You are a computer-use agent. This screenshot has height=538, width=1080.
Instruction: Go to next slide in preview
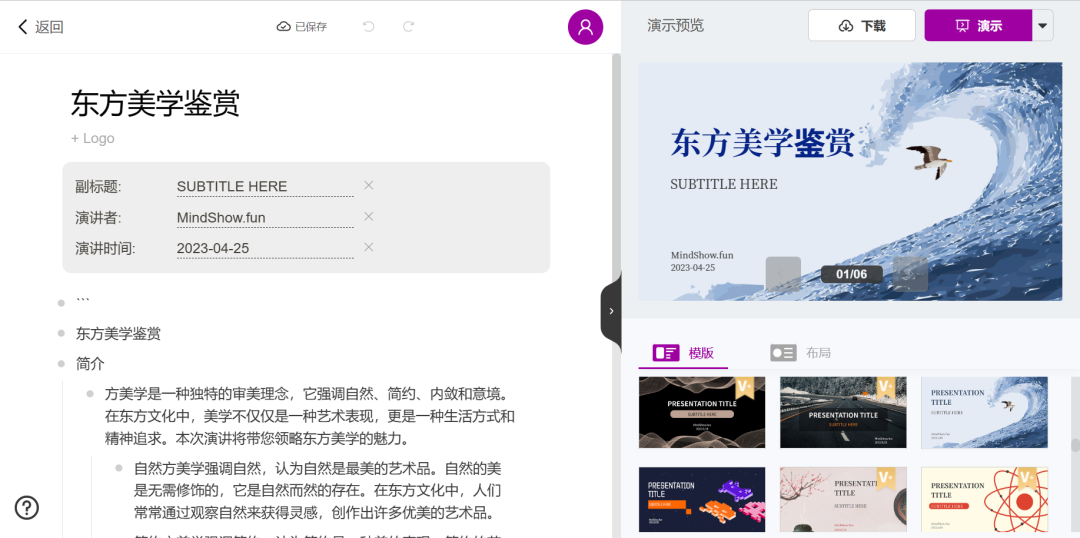click(910, 274)
